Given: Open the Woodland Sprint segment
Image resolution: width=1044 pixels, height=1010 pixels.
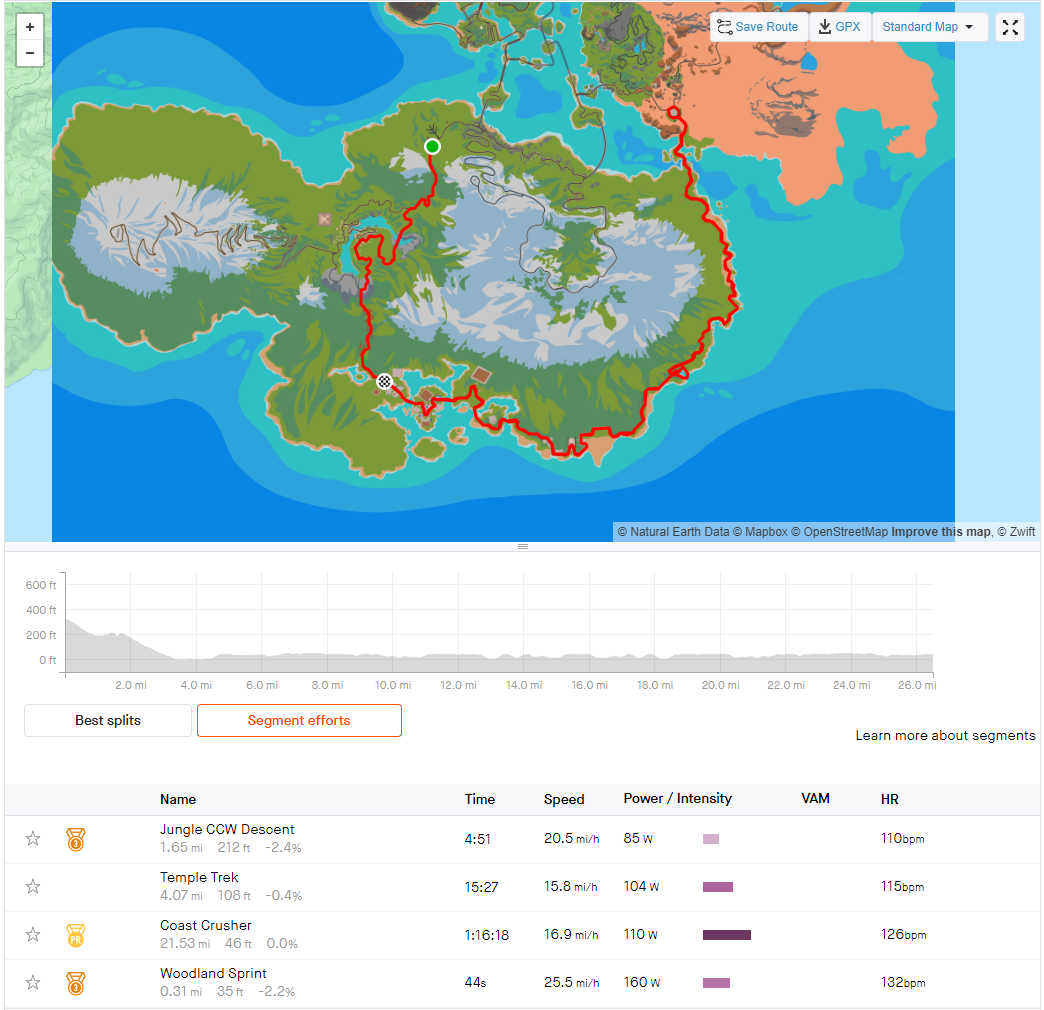Looking at the screenshot, I should coord(213,973).
